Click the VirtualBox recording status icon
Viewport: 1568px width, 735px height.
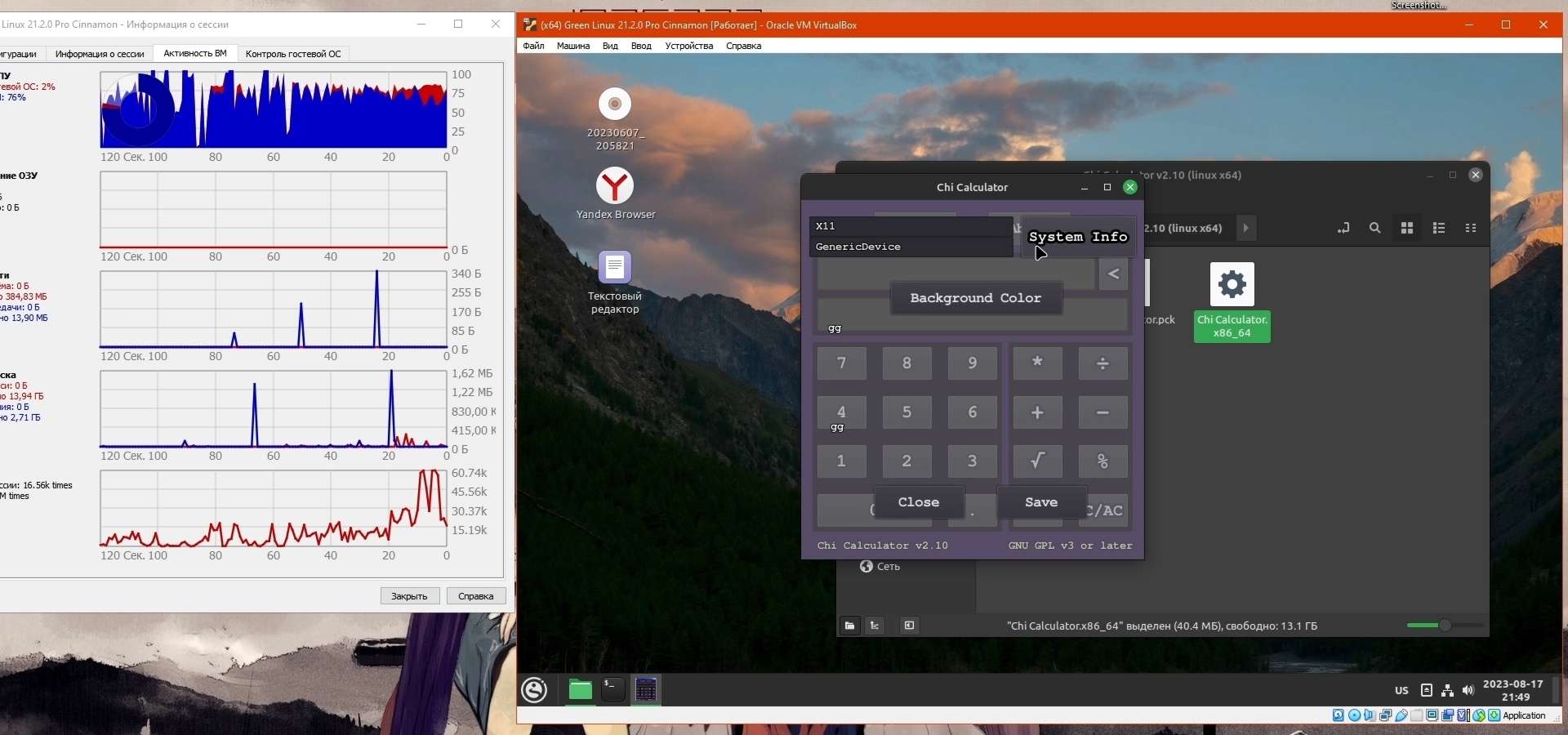point(1448,715)
